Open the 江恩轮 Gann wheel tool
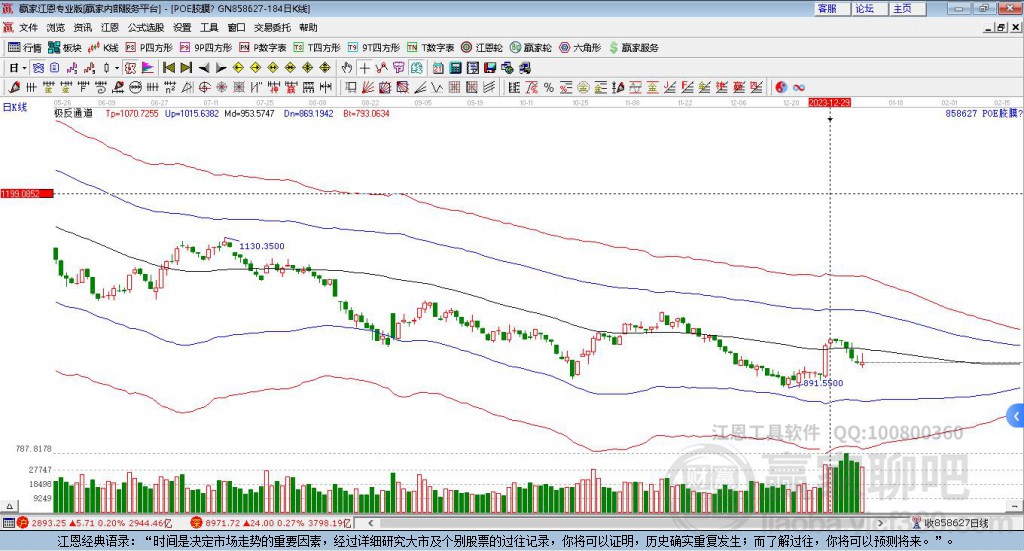Viewport: 1024px width, 551px height. (482, 47)
